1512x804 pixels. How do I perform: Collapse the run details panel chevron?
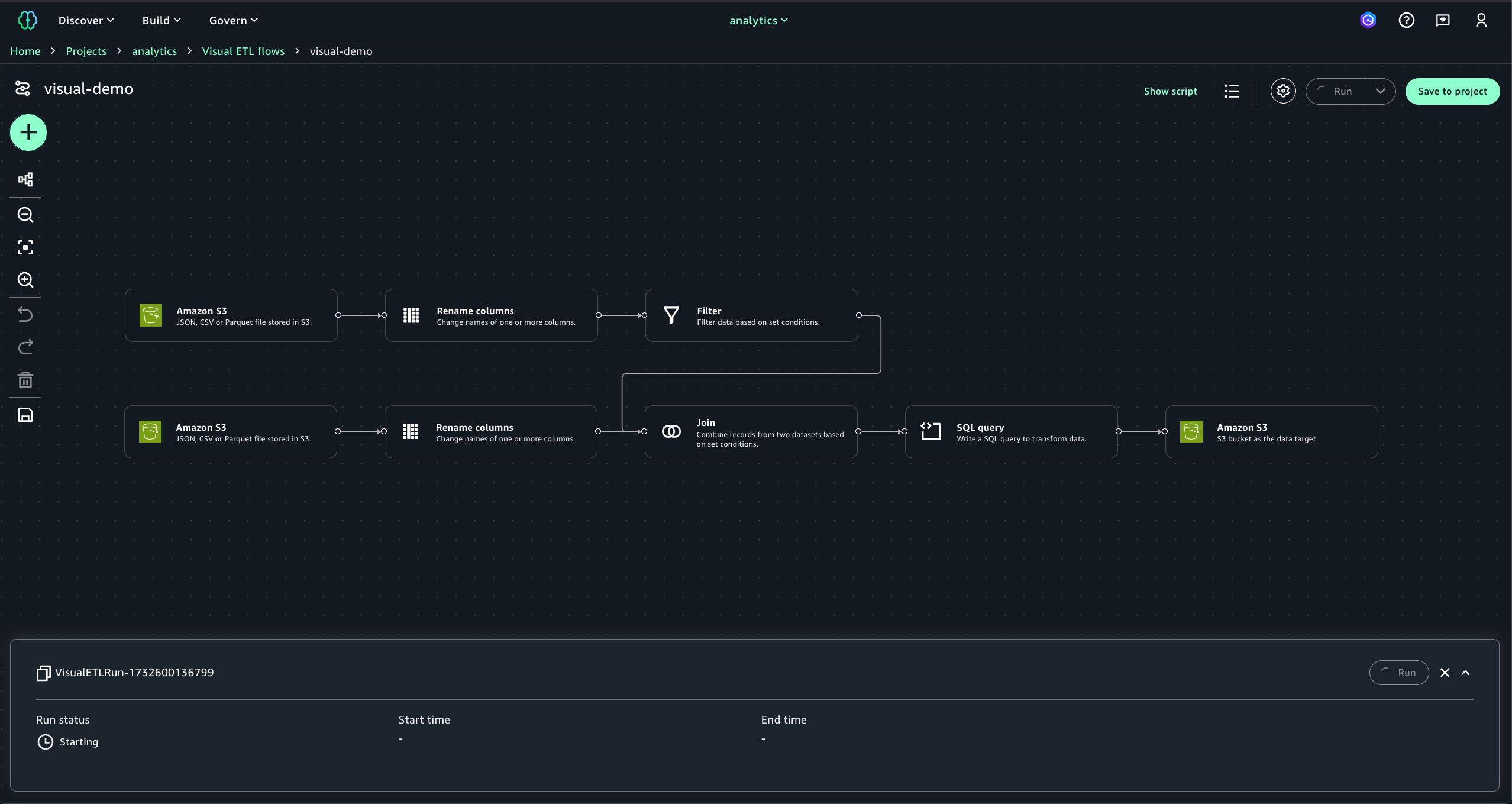coord(1465,673)
